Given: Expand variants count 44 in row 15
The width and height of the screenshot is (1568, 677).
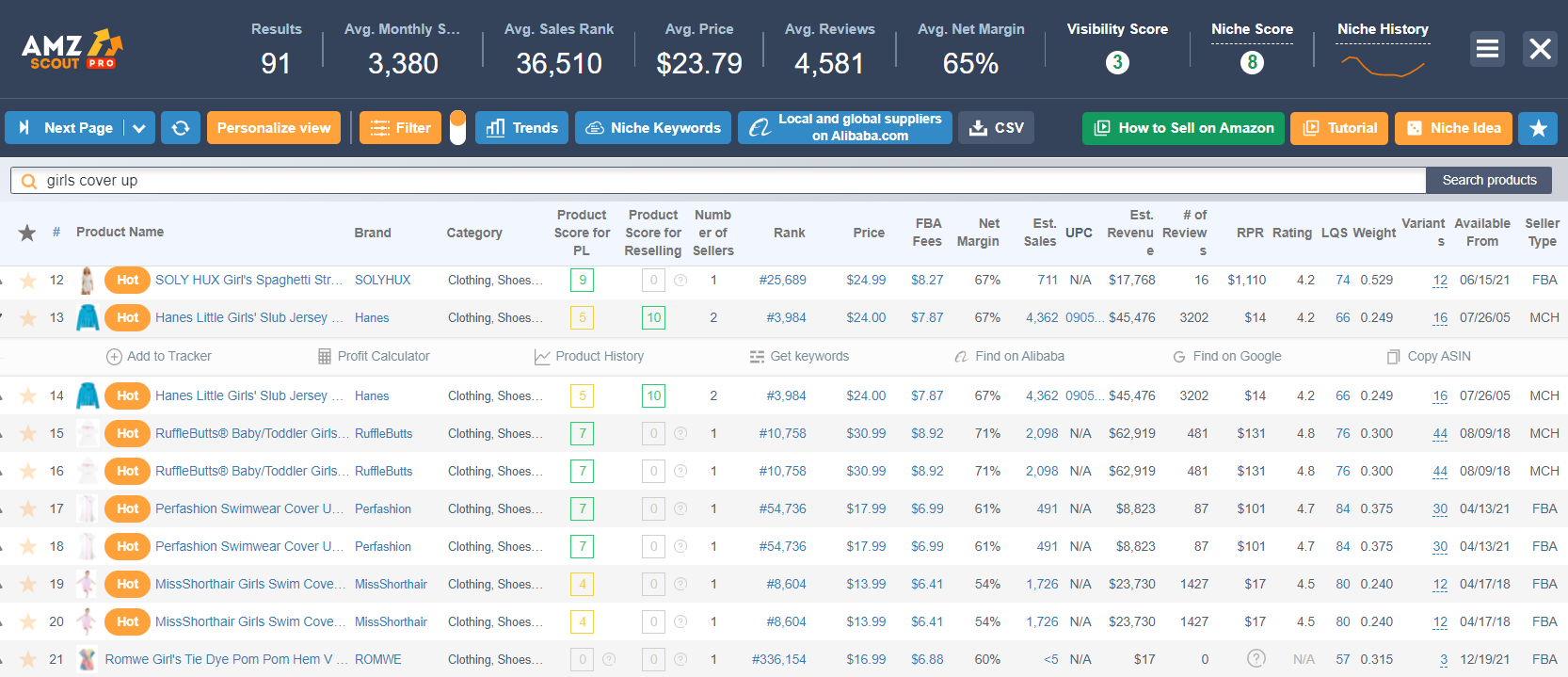Looking at the screenshot, I should pos(1440,434).
